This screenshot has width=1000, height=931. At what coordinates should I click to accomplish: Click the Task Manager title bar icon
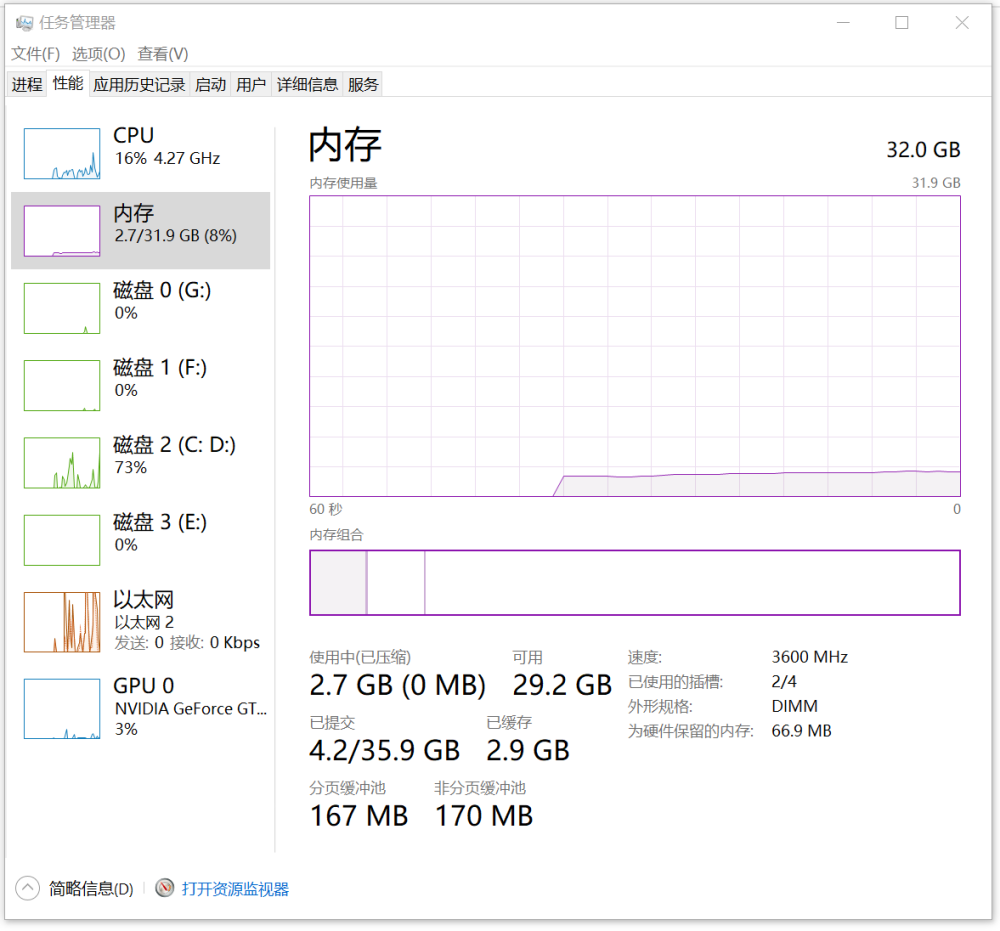24,23
